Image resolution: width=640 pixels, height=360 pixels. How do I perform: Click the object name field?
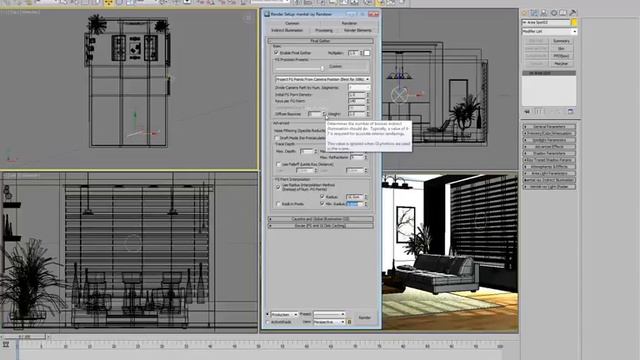coord(546,22)
